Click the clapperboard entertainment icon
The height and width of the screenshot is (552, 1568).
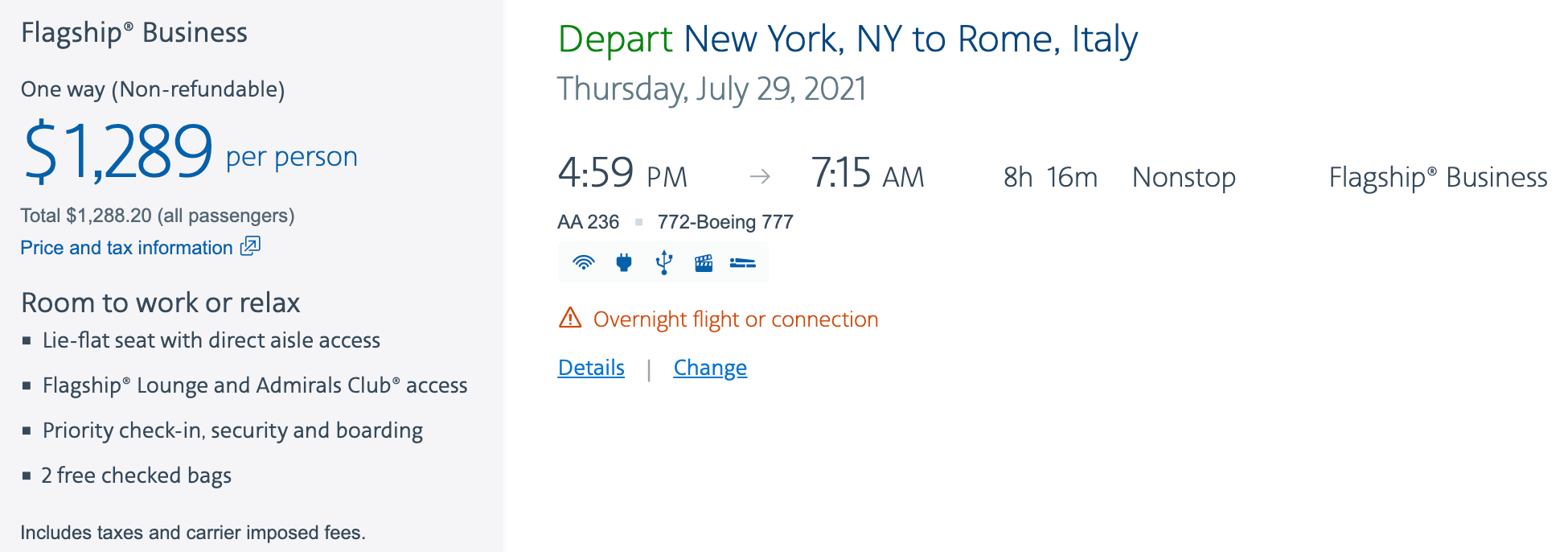[704, 262]
